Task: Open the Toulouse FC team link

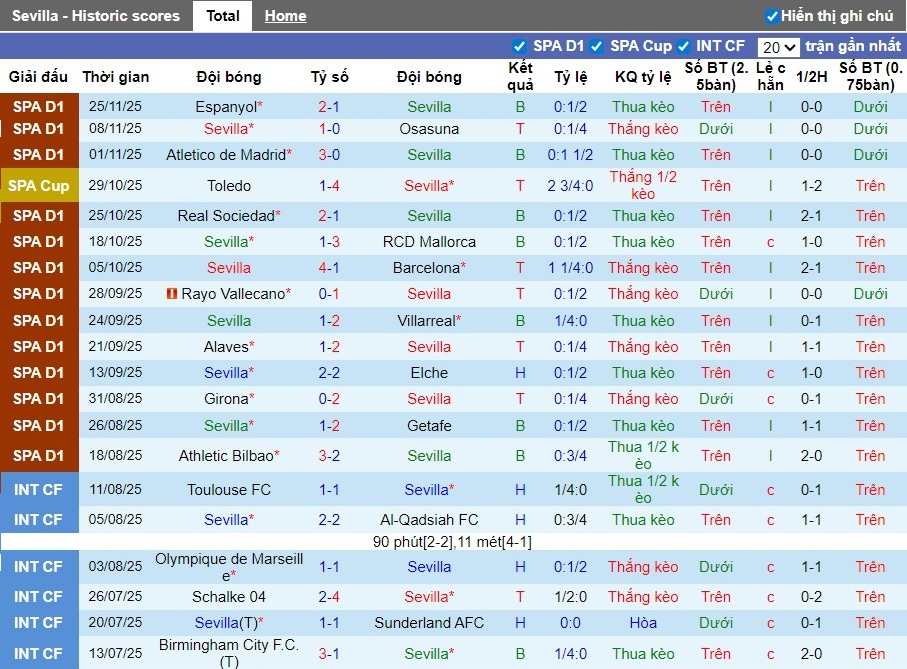Action: click(x=229, y=490)
